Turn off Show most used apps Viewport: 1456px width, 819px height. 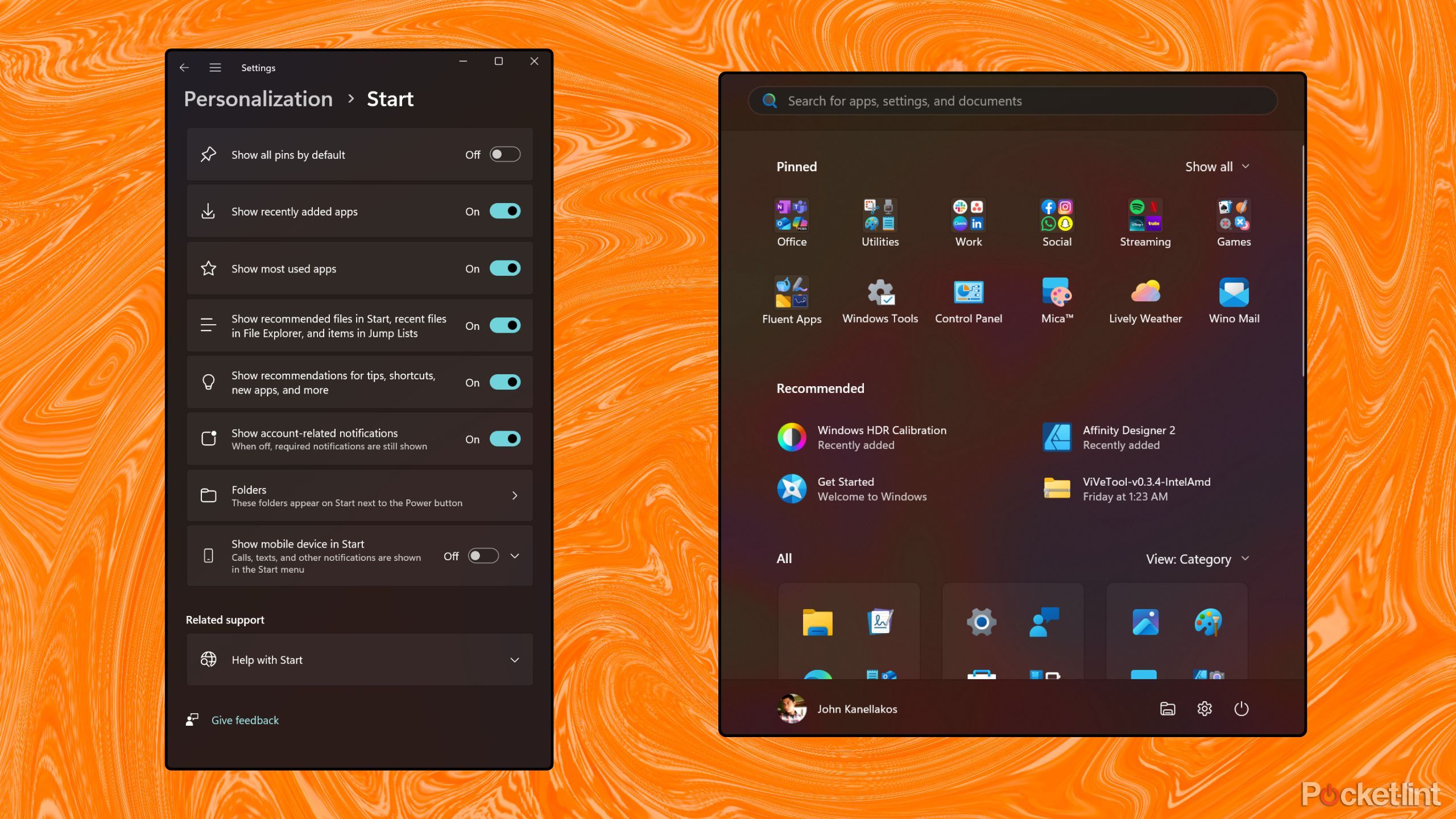click(504, 268)
